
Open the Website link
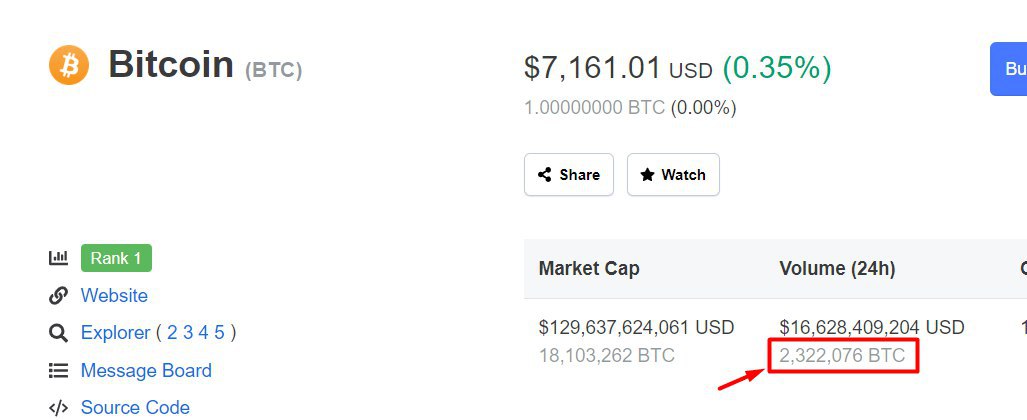[x=114, y=296]
